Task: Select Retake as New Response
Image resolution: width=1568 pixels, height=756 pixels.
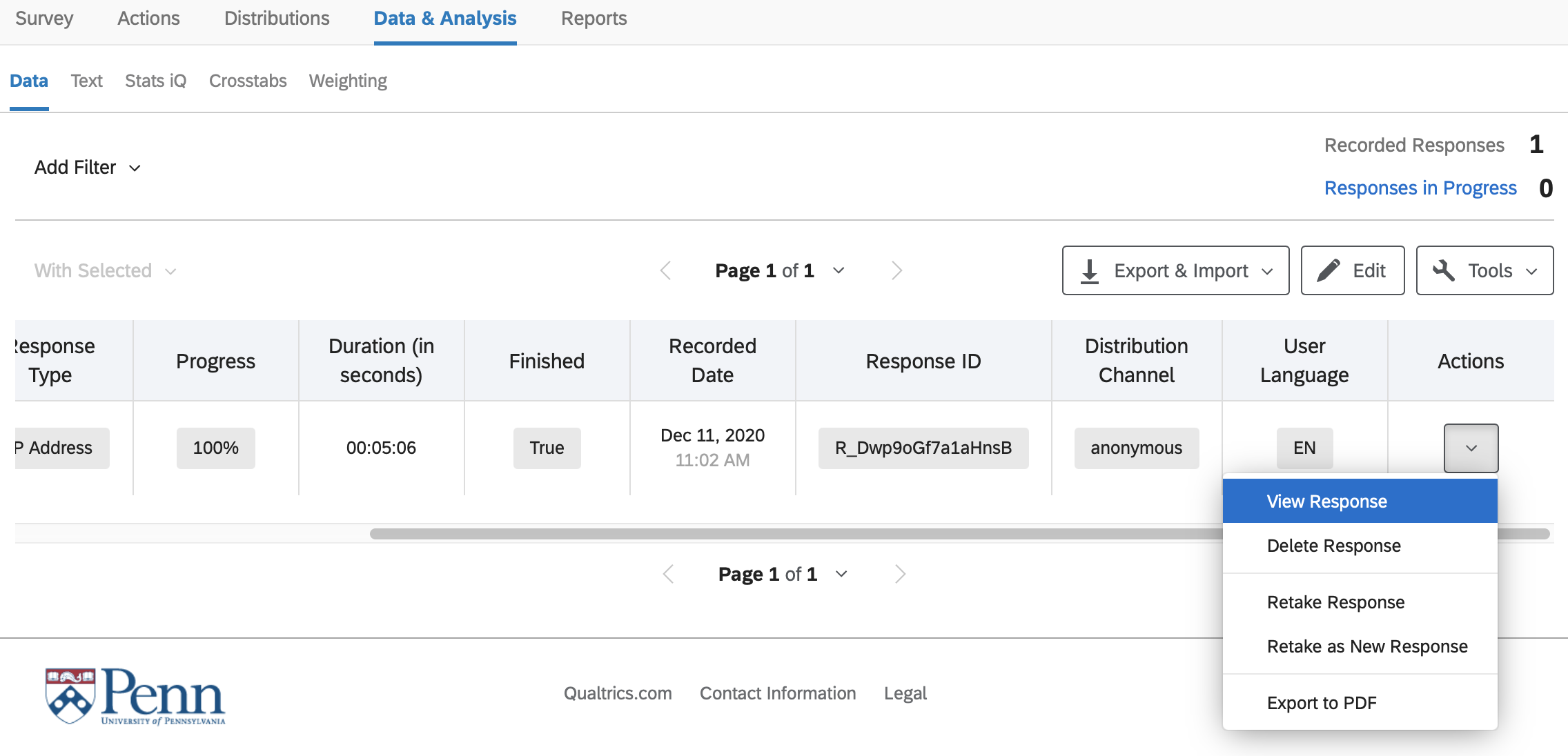Action: coord(1360,646)
